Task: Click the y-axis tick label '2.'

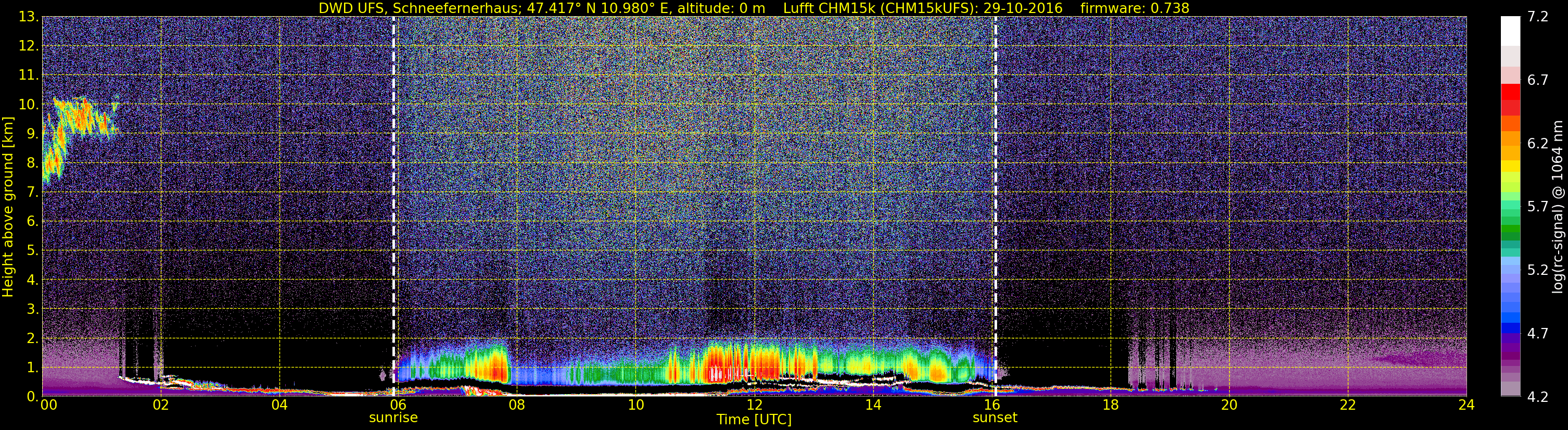Action: (x=32, y=338)
